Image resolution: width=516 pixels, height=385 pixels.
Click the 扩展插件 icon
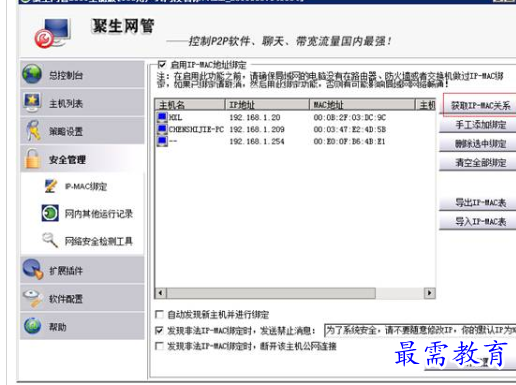pyautogui.click(x=33, y=269)
